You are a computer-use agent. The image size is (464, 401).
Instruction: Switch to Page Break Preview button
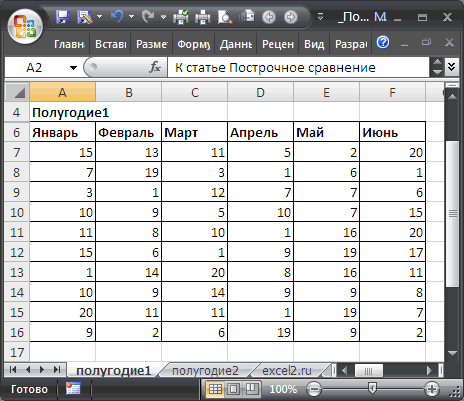[x=252, y=389]
